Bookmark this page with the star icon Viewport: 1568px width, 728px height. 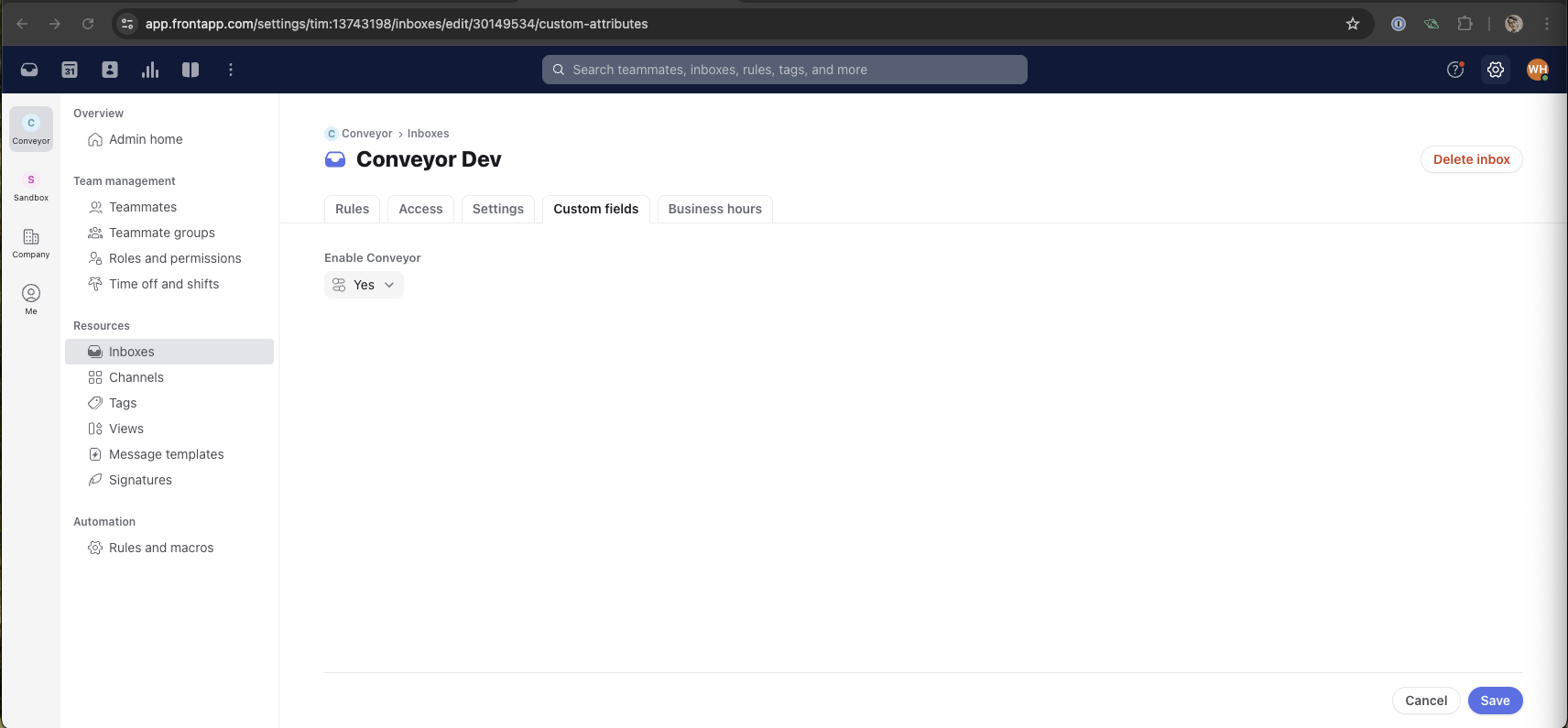point(1353,24)
